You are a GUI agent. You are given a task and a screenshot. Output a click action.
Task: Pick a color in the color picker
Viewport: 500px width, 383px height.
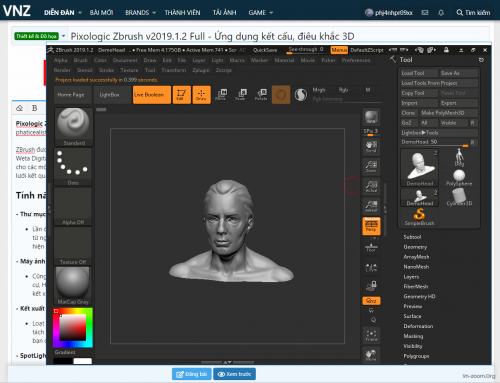[x=73, y=328]
